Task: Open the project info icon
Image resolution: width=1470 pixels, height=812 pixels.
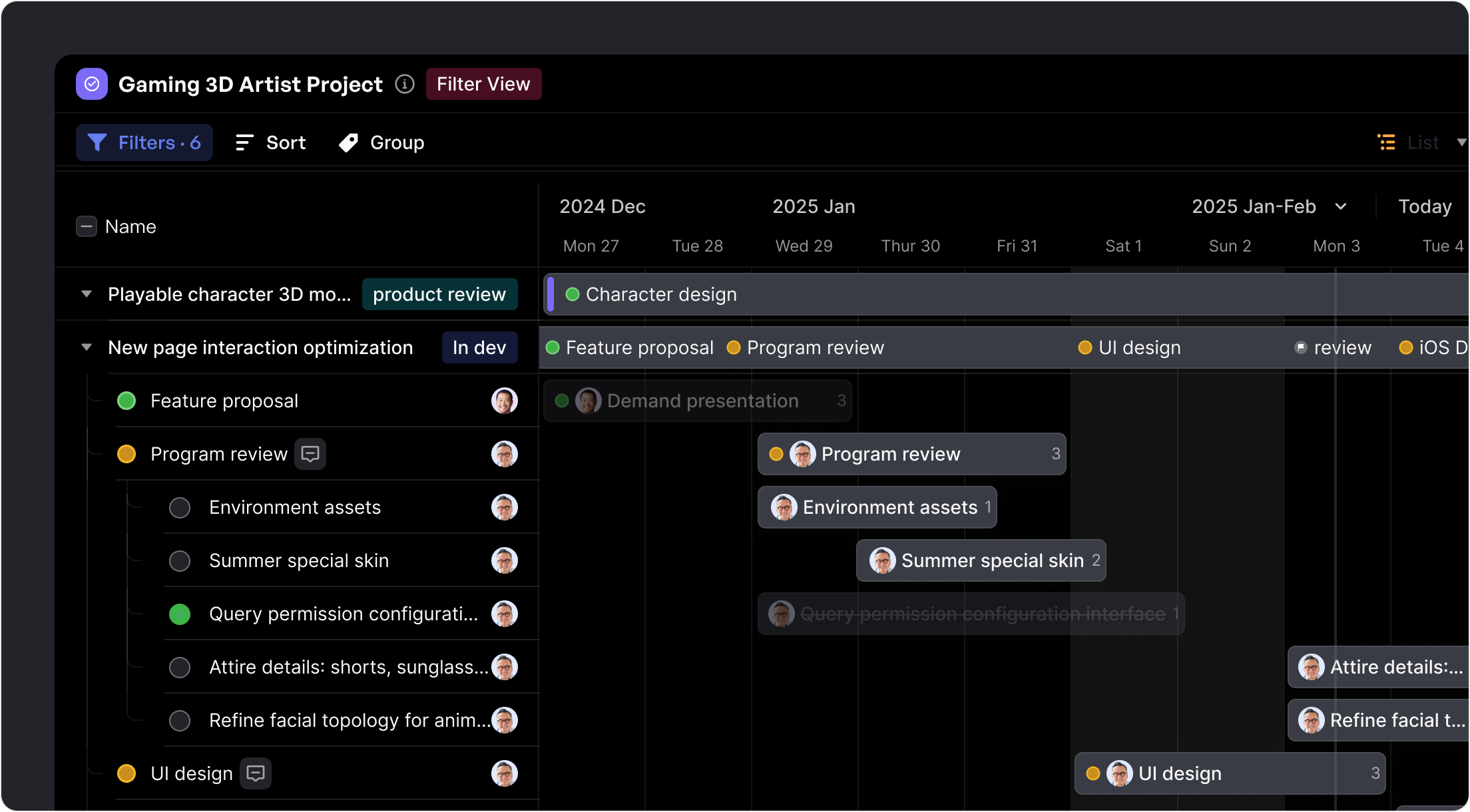Action: click(x=405, y=84)
